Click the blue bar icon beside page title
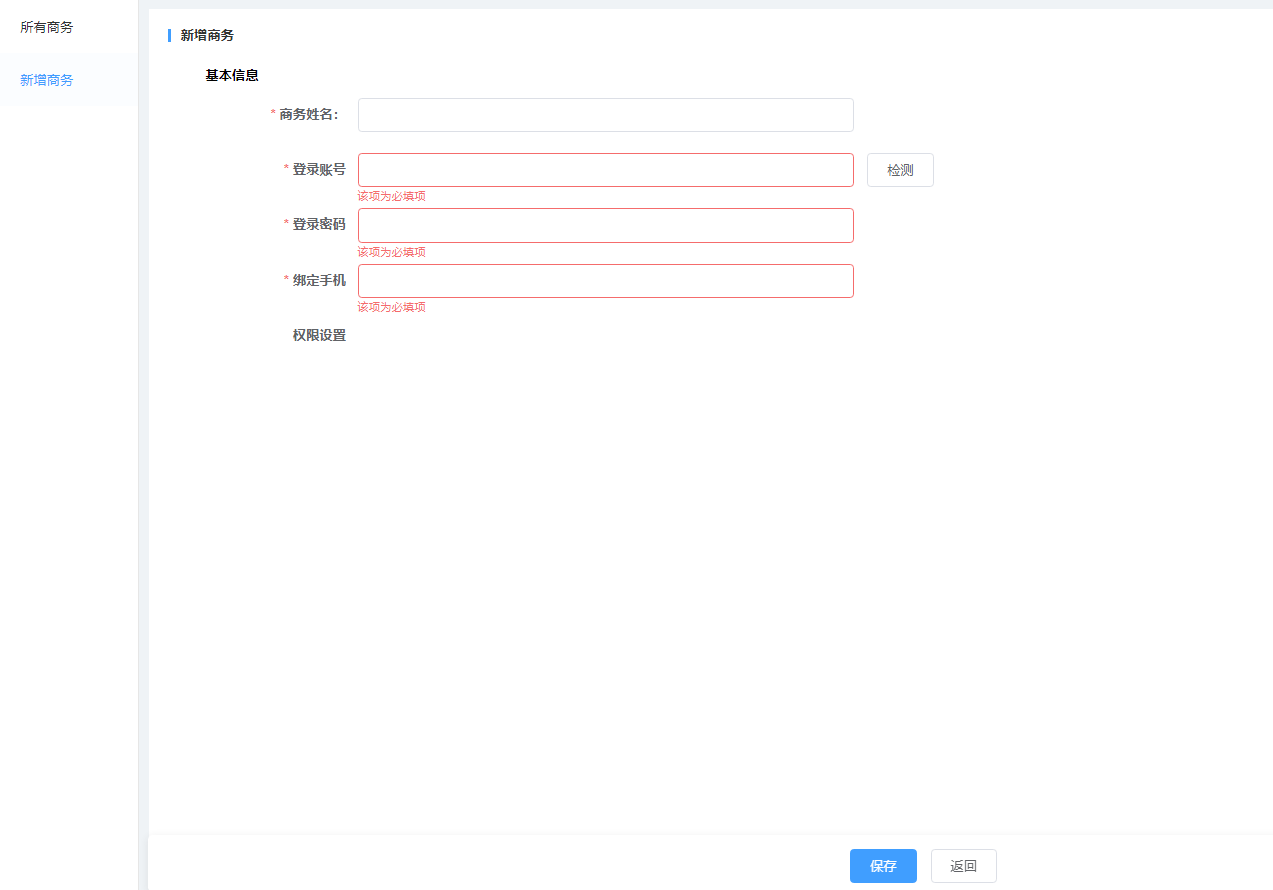Image resolution: width=1273 pixels, height=890 pixels. [x=169, y=35]
